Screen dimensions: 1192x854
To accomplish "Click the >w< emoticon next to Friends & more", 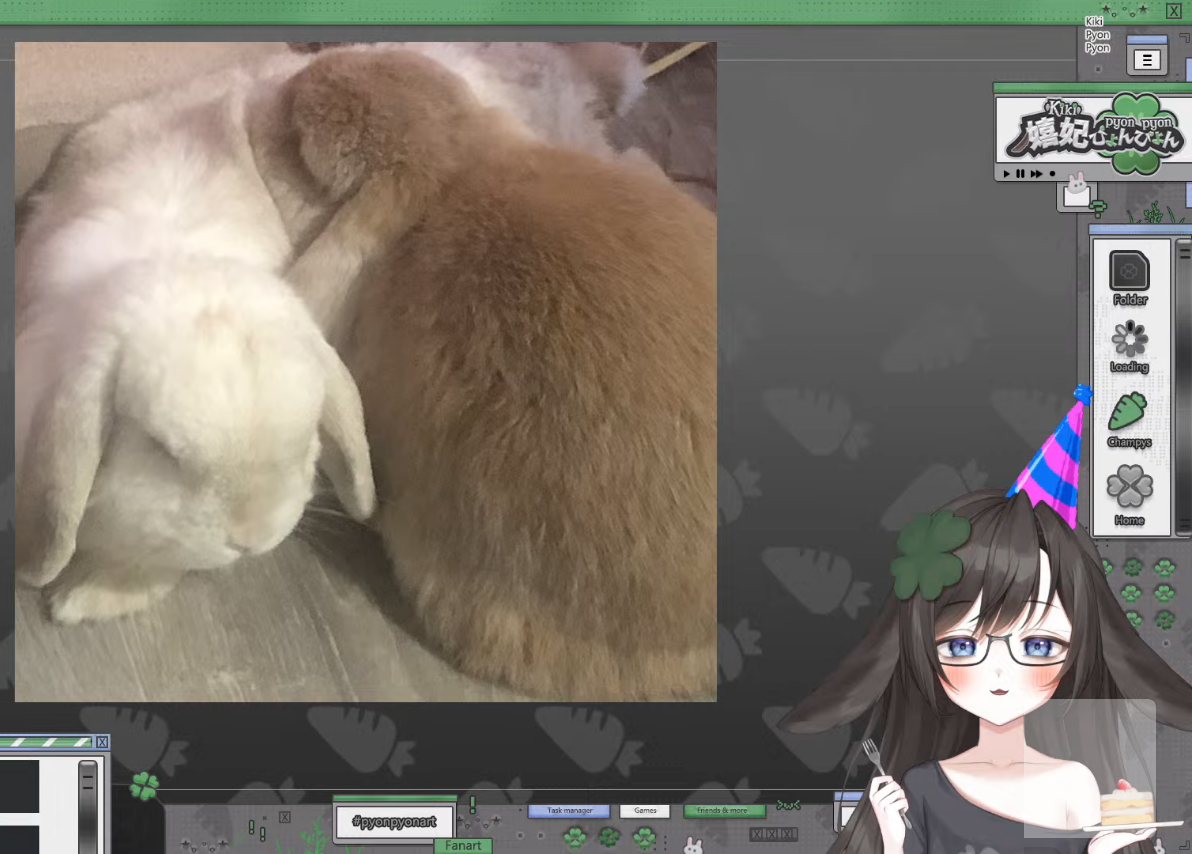I will click(788, 805).
